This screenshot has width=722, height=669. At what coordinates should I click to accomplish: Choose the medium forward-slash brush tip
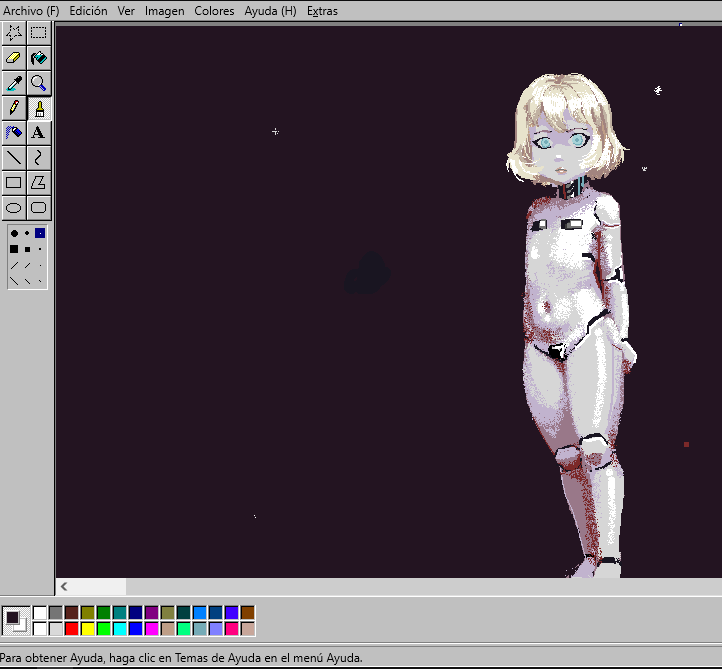[27, 265]
